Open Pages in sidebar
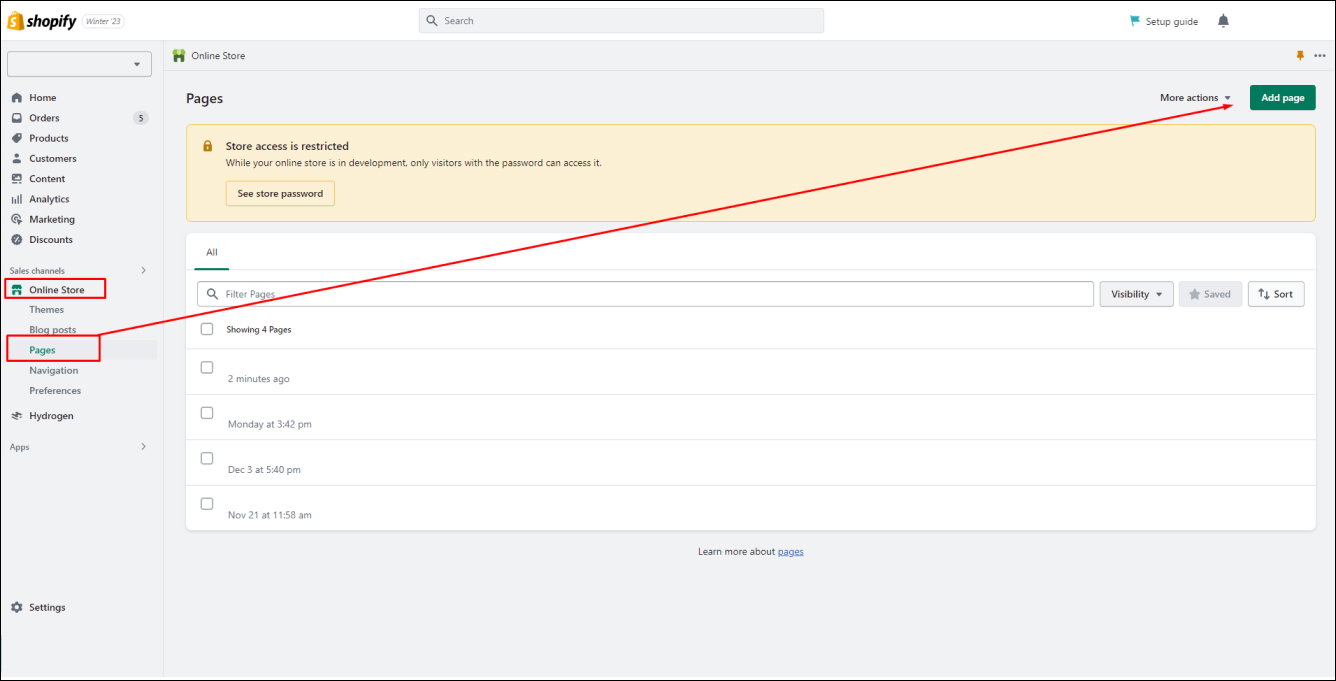 43,350
